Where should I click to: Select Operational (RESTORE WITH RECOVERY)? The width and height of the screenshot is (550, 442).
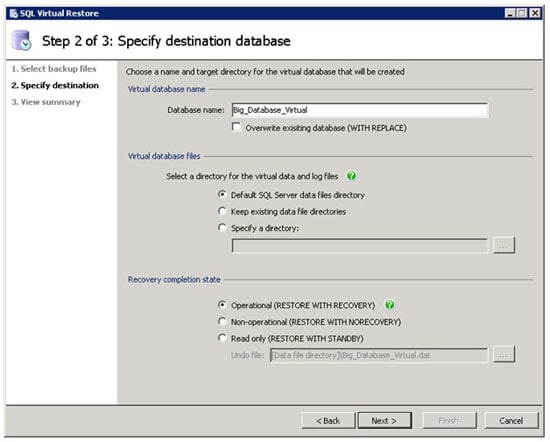click(222, 305)
